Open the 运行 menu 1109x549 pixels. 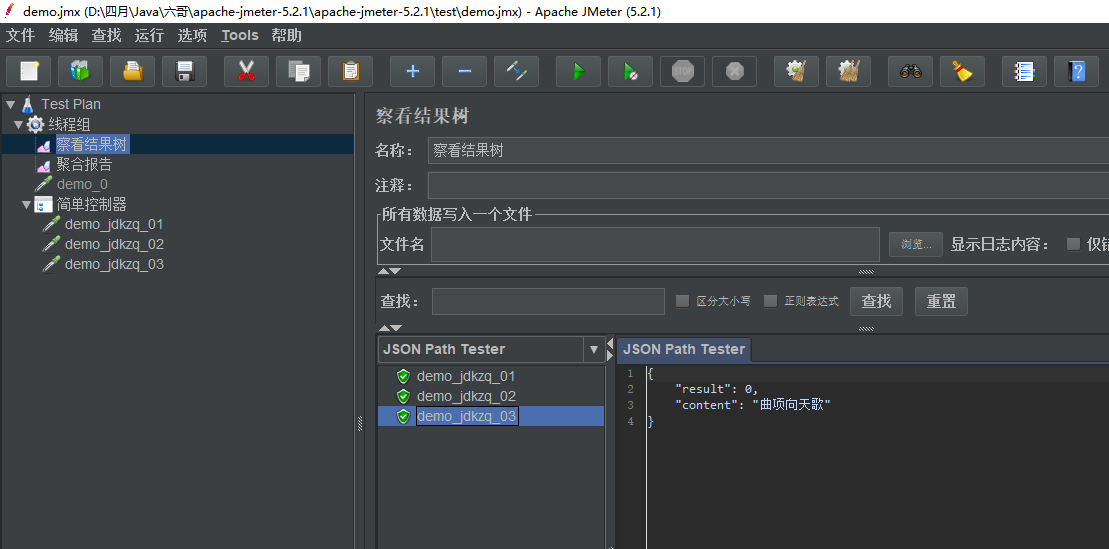click(x=149, y=35)
